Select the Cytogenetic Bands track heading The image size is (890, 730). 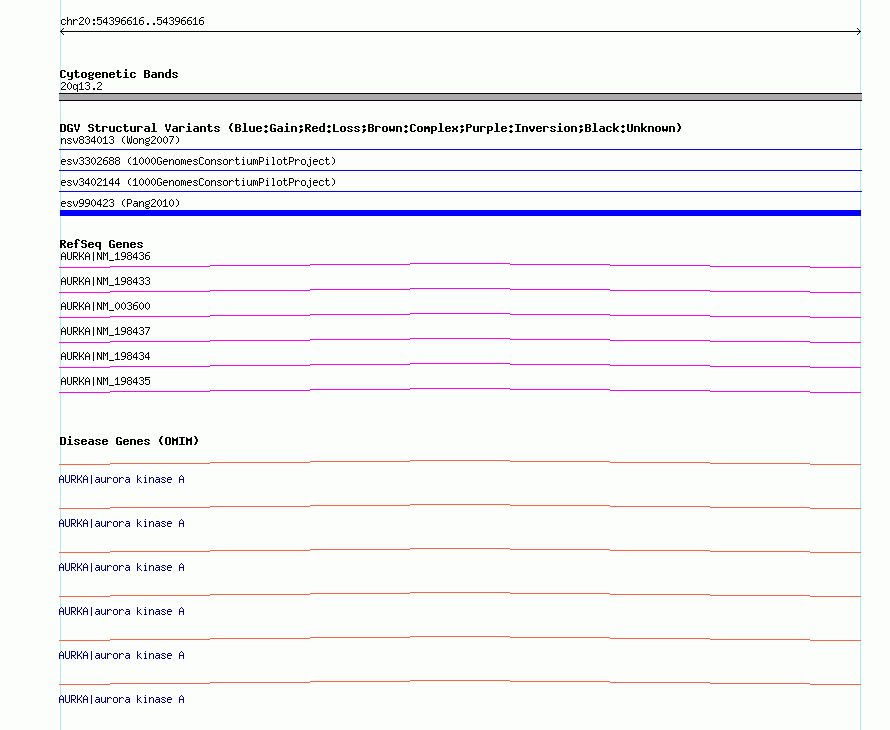coord(119,74)
